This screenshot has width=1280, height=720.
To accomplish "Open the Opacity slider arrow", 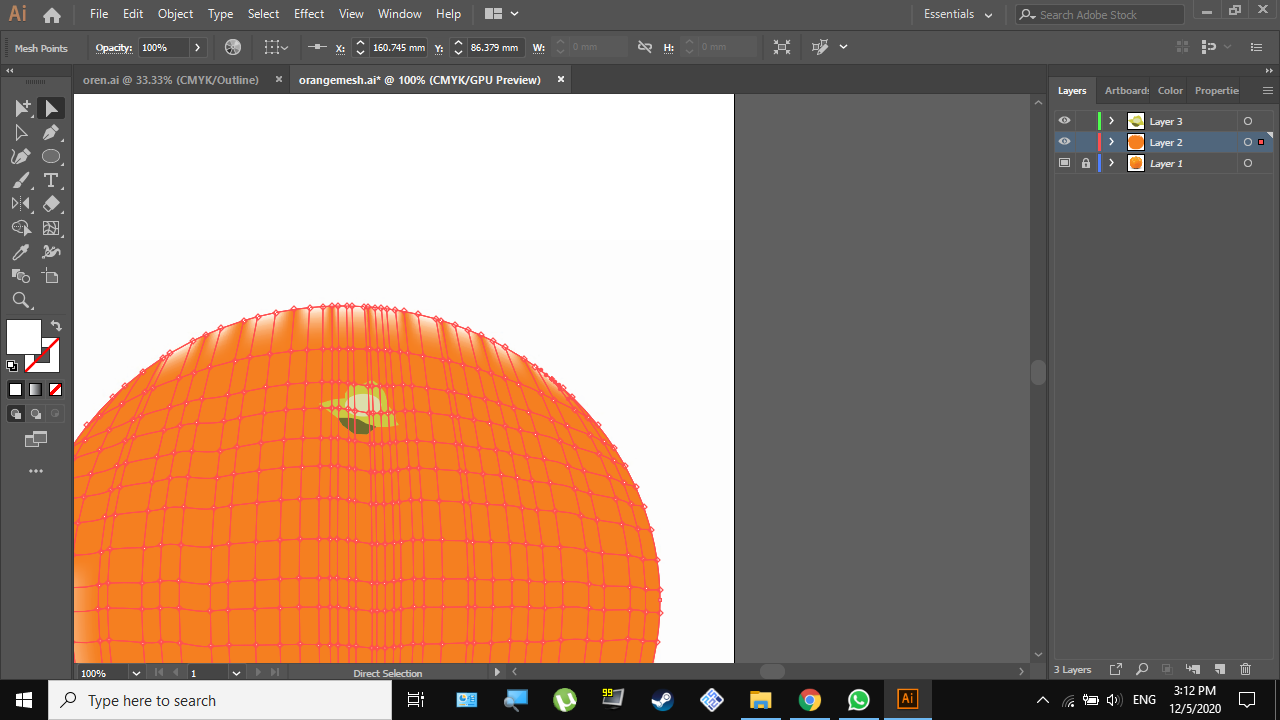I will click(x=198, y=47).
